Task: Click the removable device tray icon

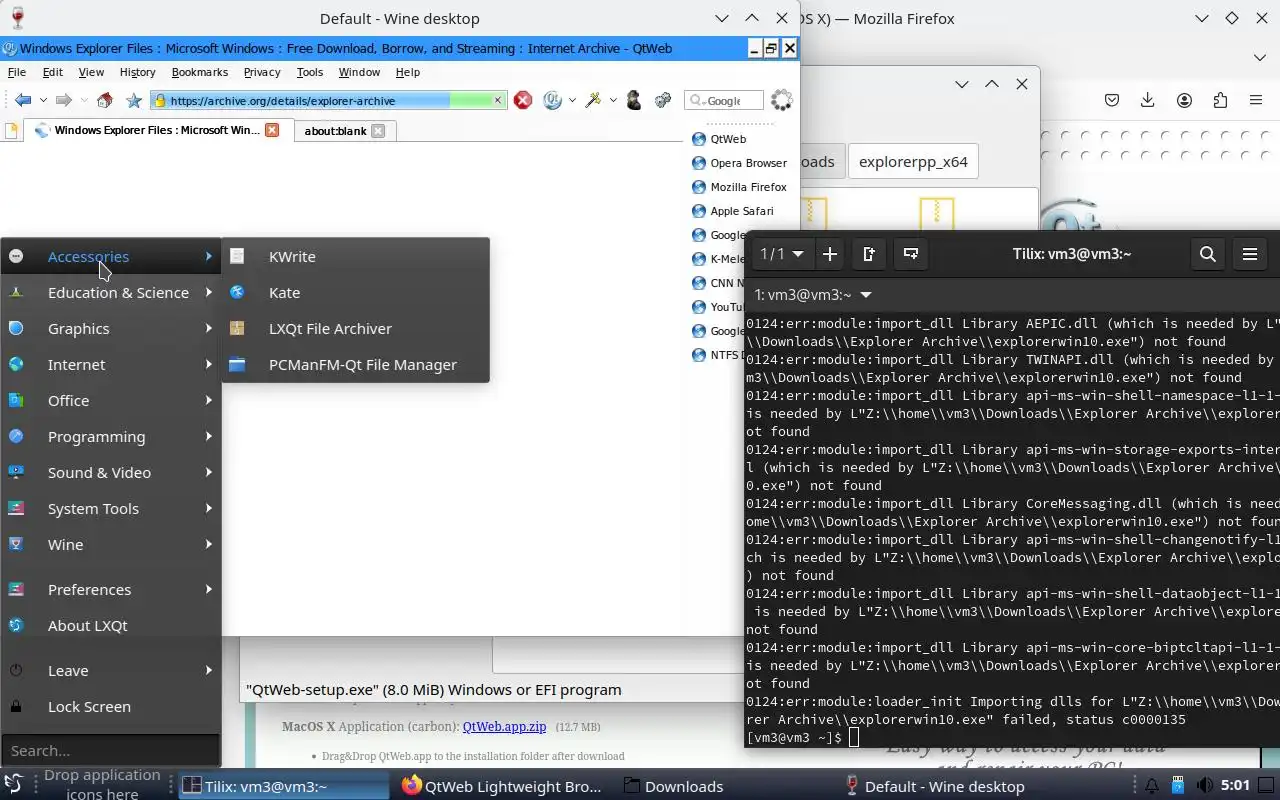Action: coord(1178,786)
